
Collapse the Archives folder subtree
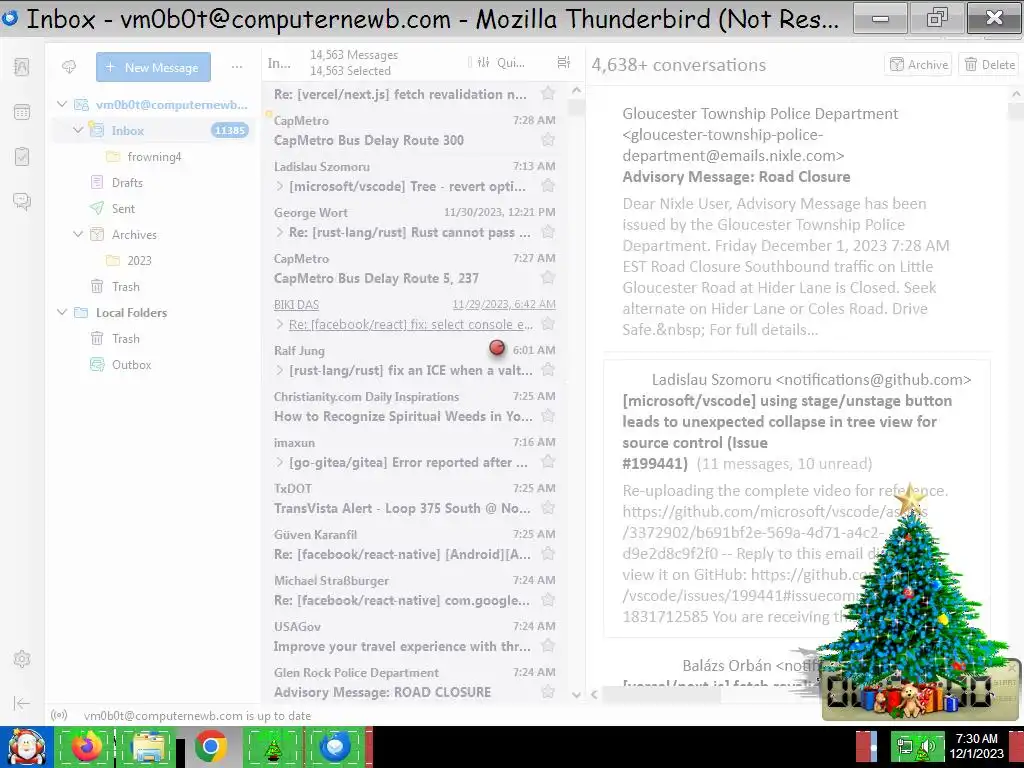pos(78,234)
